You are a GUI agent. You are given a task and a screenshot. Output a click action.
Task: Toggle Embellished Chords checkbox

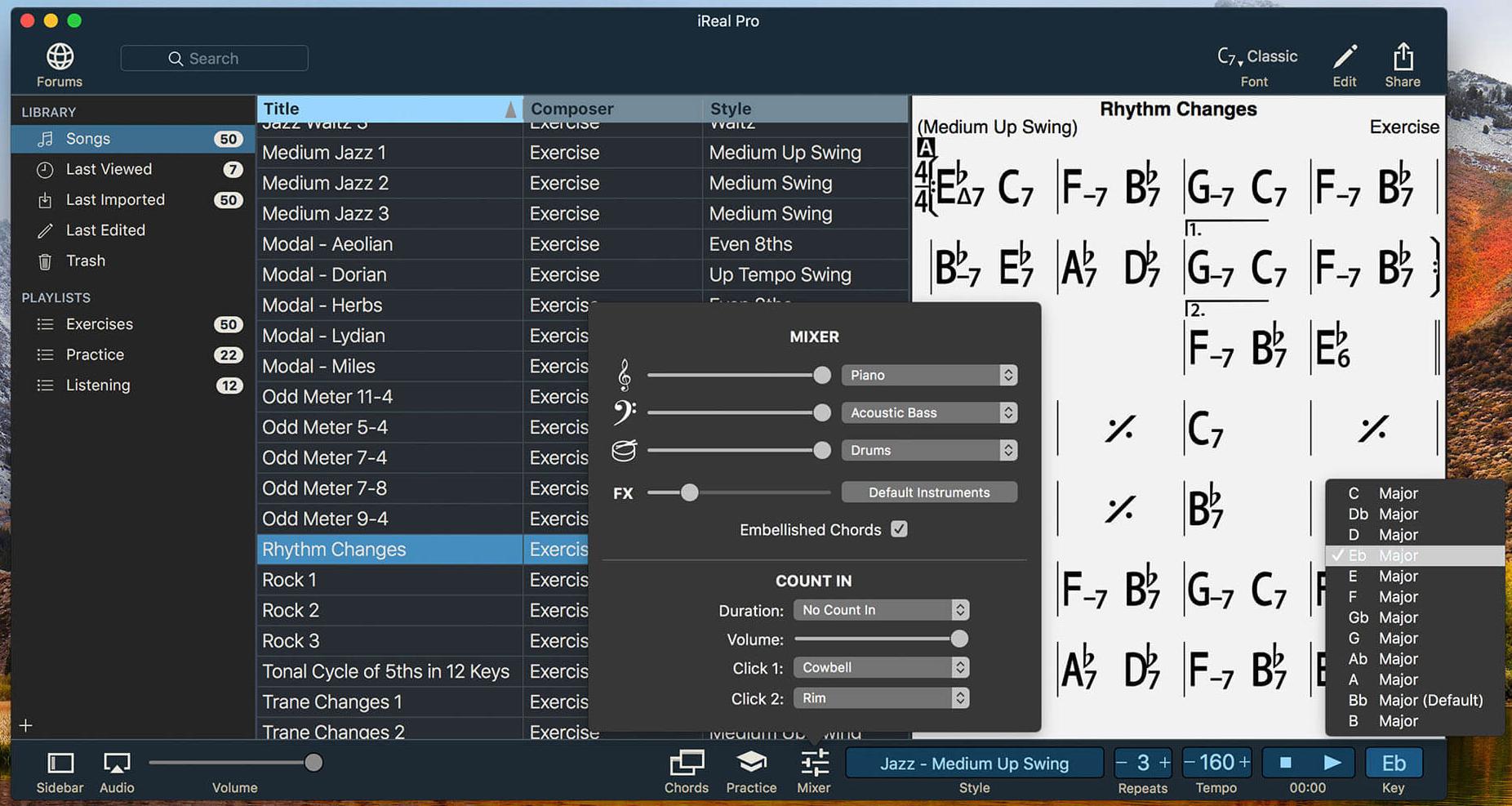tap(899, 529)
